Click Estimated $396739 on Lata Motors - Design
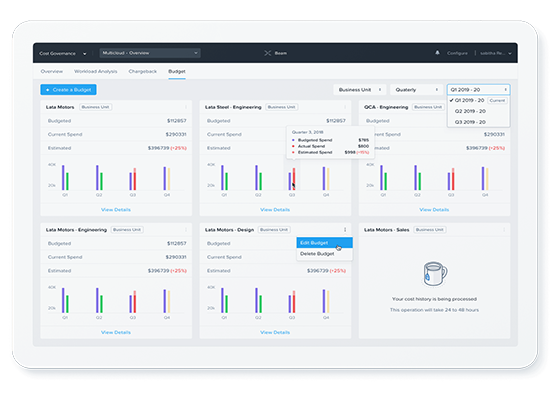This screenshot has height=397, width=550. (x=318, y=271)
